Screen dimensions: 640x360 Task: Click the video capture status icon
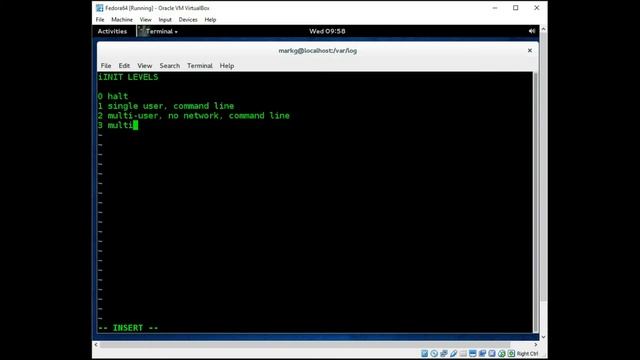pyautogui.click(x=482, y=353)
